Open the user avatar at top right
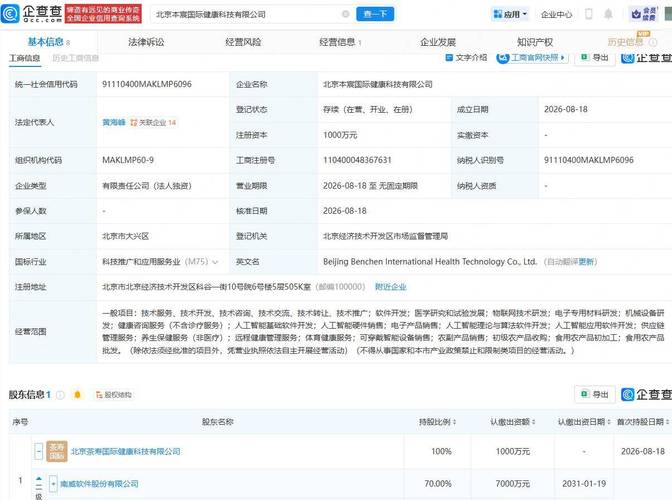This screenshot has width=672, height=500. click(668, 14)
